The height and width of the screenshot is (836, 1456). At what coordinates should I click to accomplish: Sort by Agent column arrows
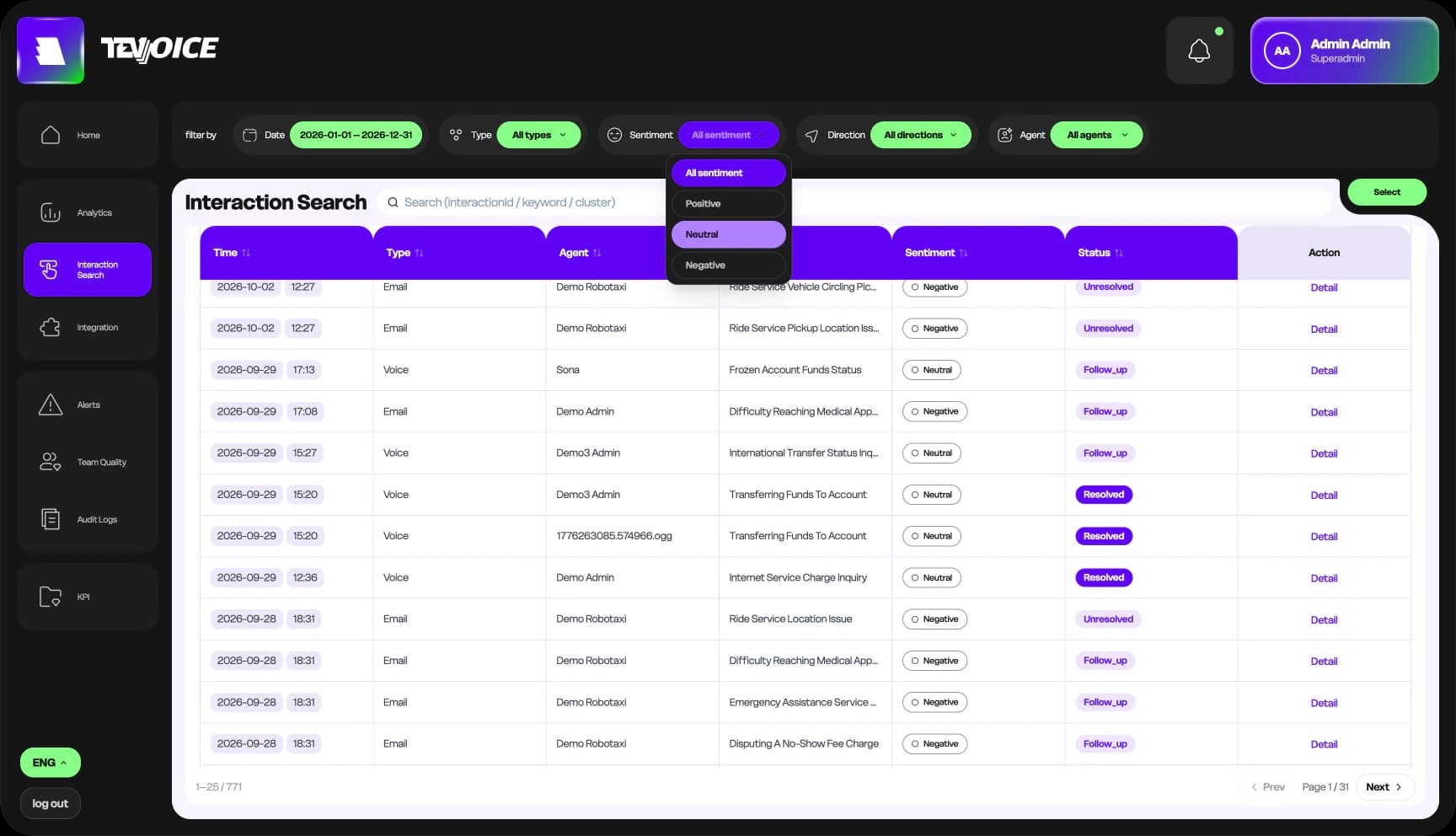point(597,253)
